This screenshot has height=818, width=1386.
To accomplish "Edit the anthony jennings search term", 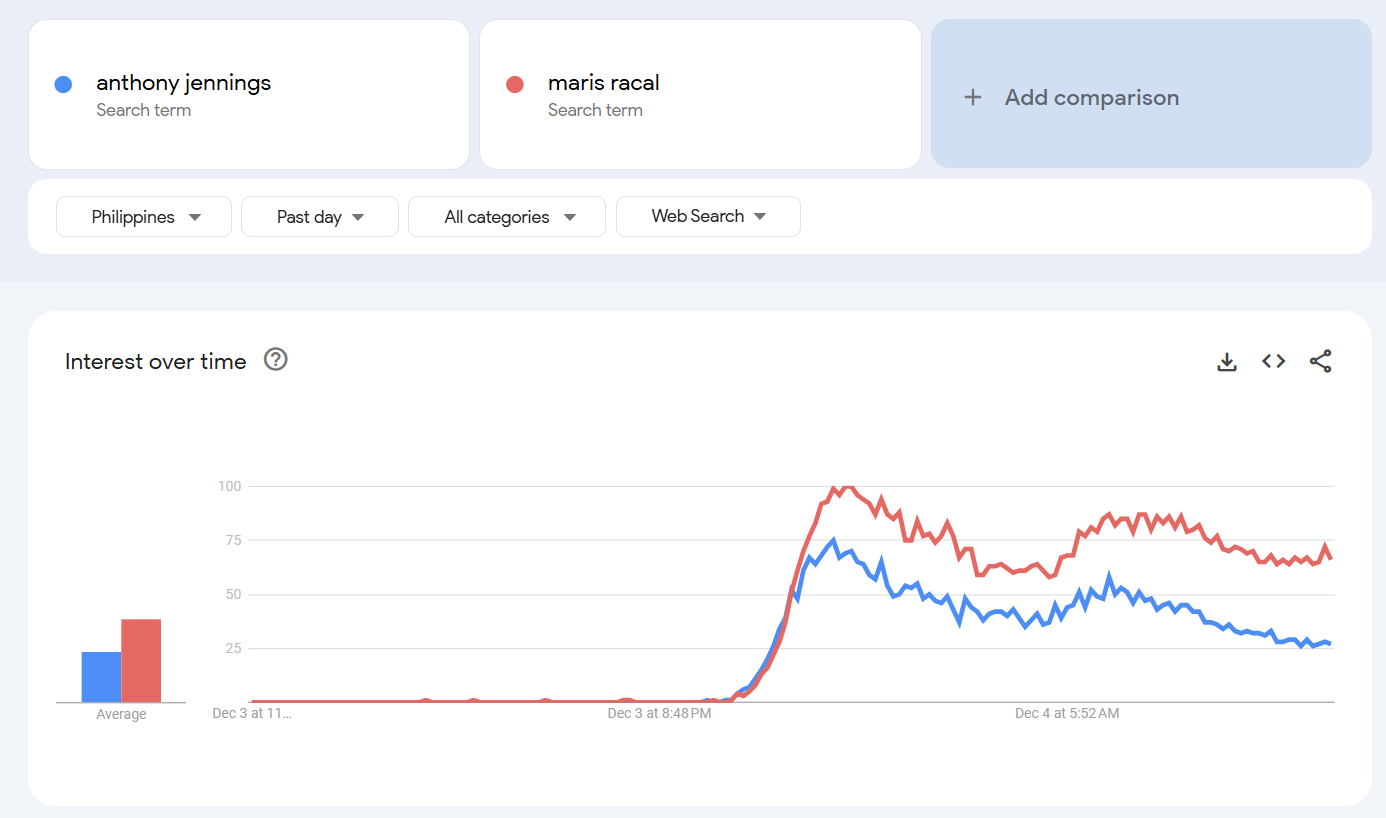I will tap(183, 83).
